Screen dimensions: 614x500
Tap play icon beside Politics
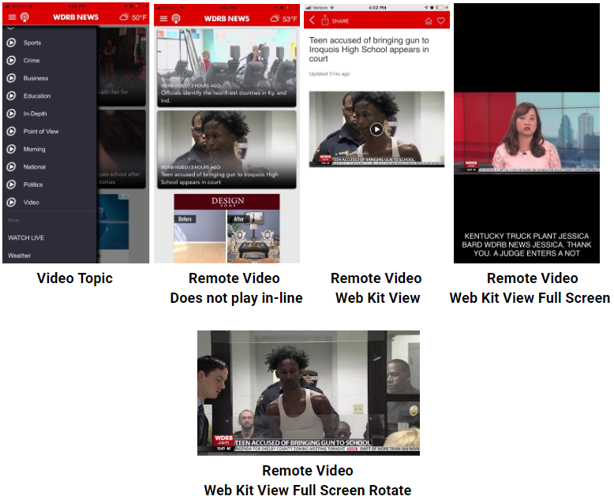(x=11, y=184)
